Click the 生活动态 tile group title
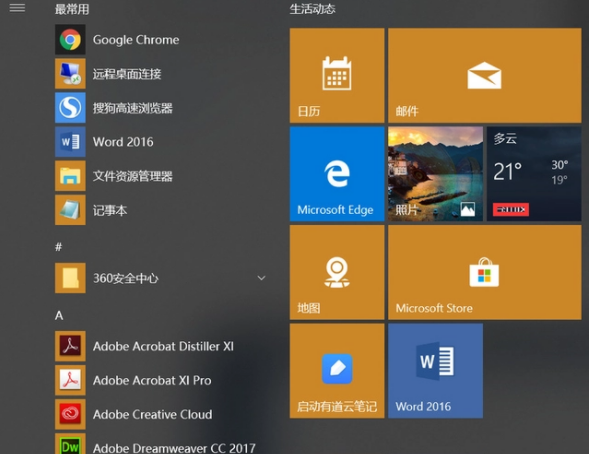The image size is (591, 454). coord(312,9)
